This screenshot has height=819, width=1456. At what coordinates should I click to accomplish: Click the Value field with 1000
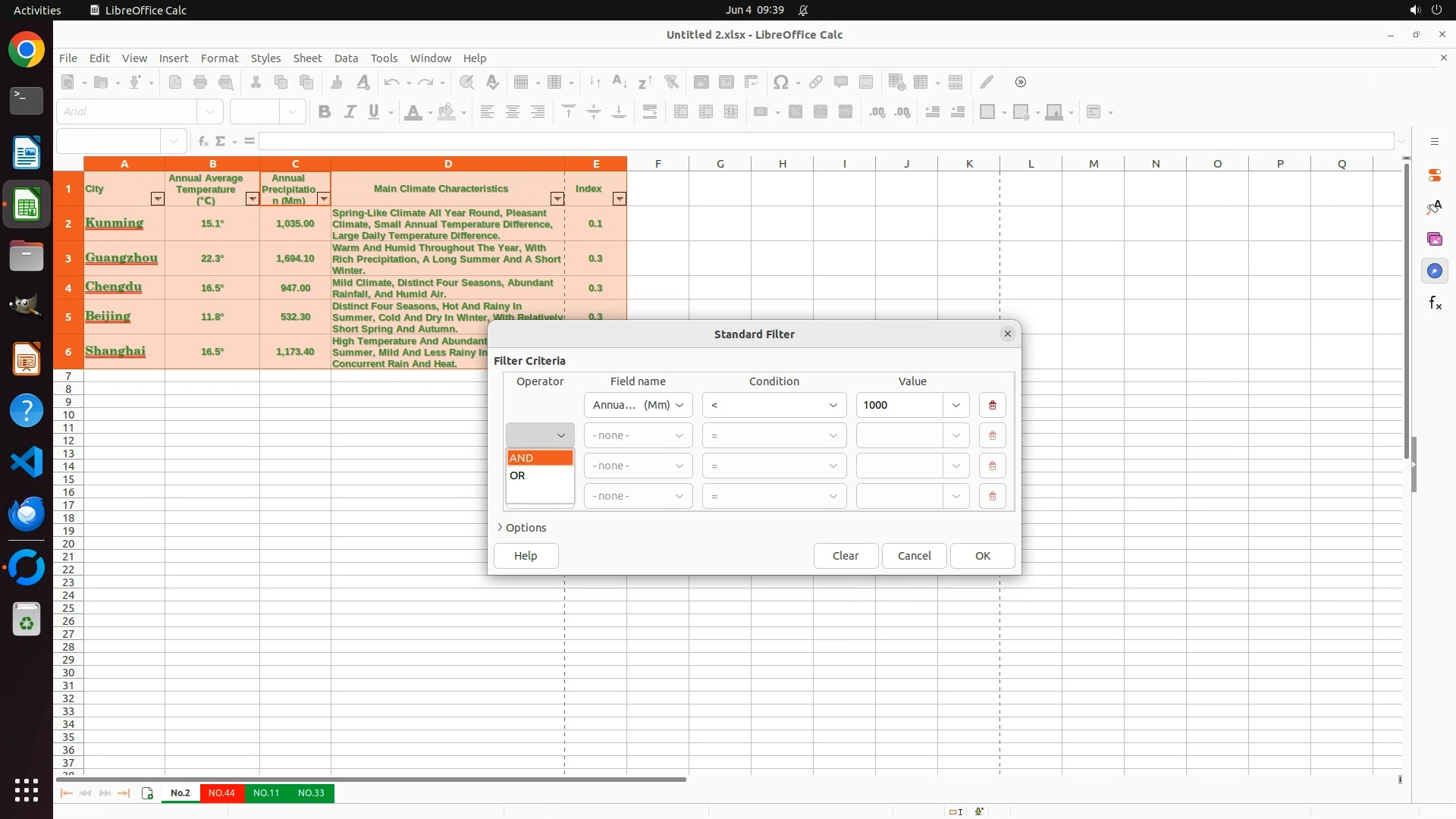pos(899,405)
